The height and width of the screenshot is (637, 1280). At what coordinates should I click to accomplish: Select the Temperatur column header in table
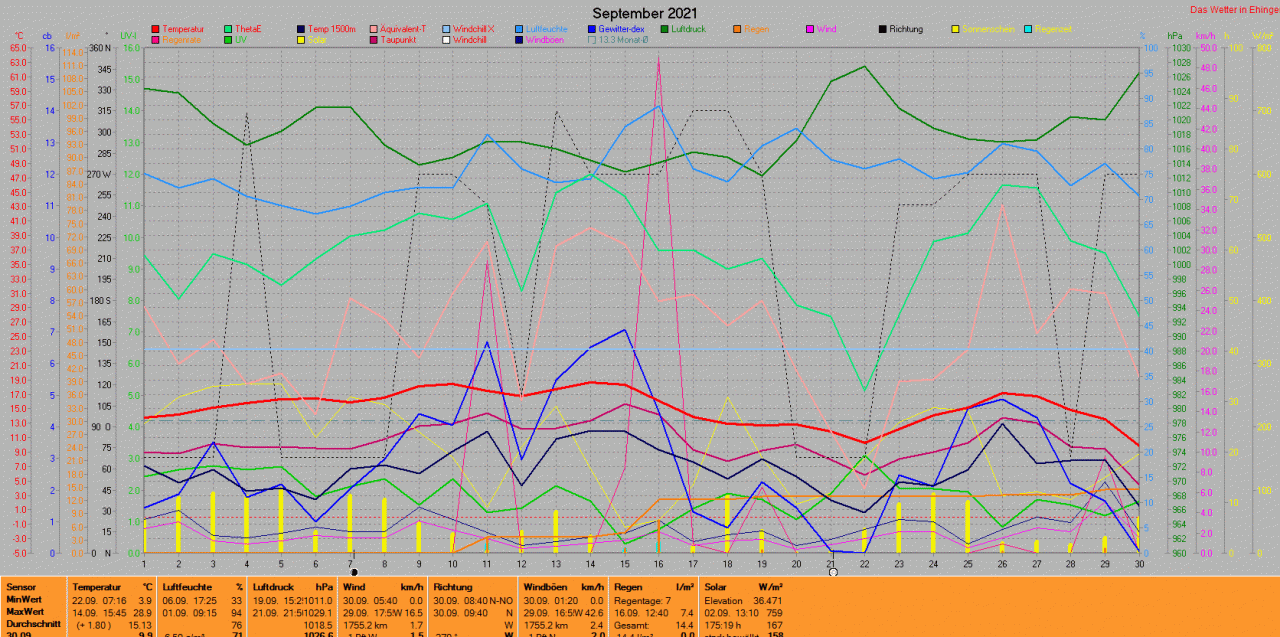click(98, 587)
